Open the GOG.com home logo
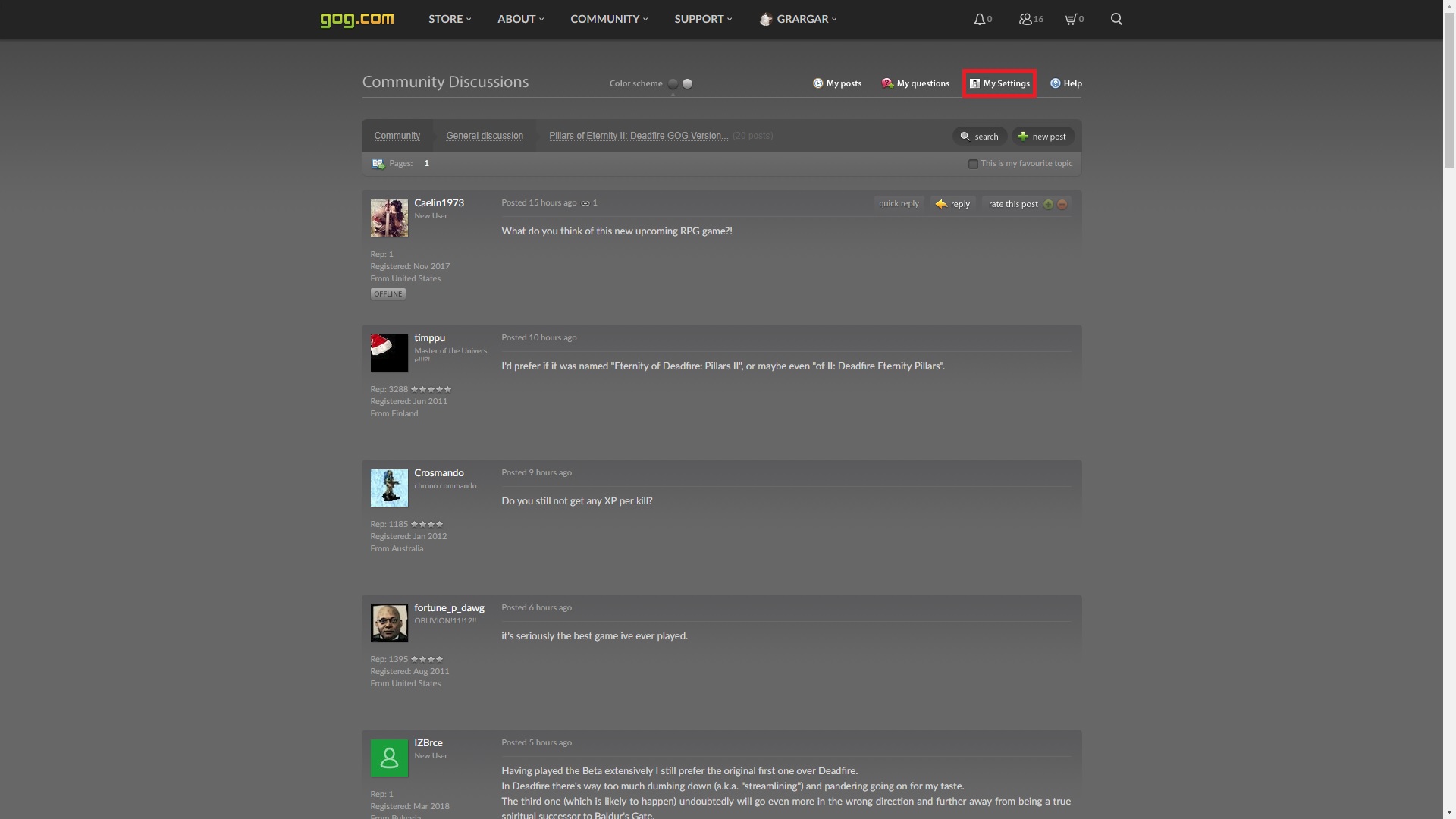This screenshot has width=1456, height=819. [356, 19]
